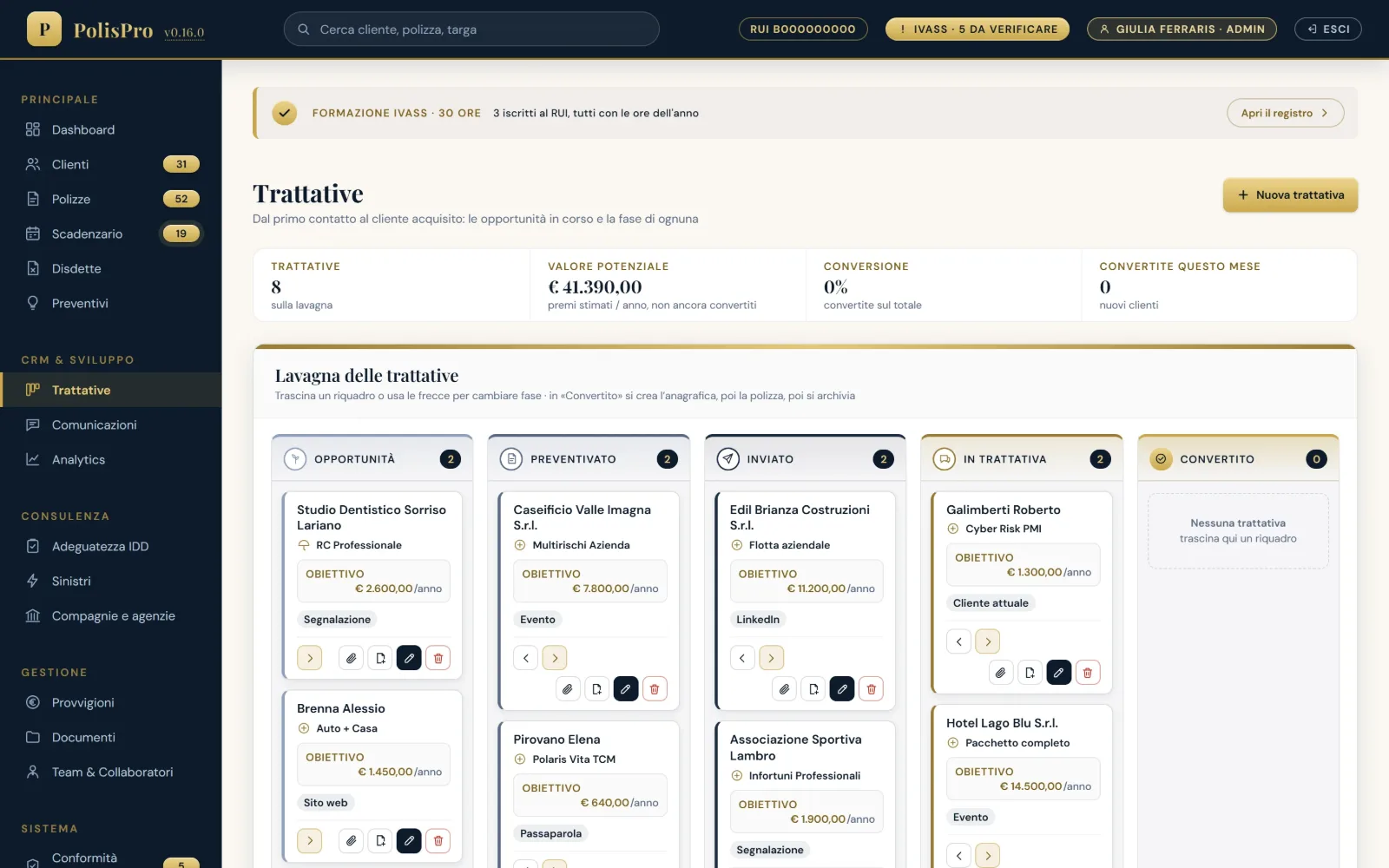This screenshot has height=868, width=1389.
Task: Open IVASS 5 da verificare alert
Action: pos(978,29)
